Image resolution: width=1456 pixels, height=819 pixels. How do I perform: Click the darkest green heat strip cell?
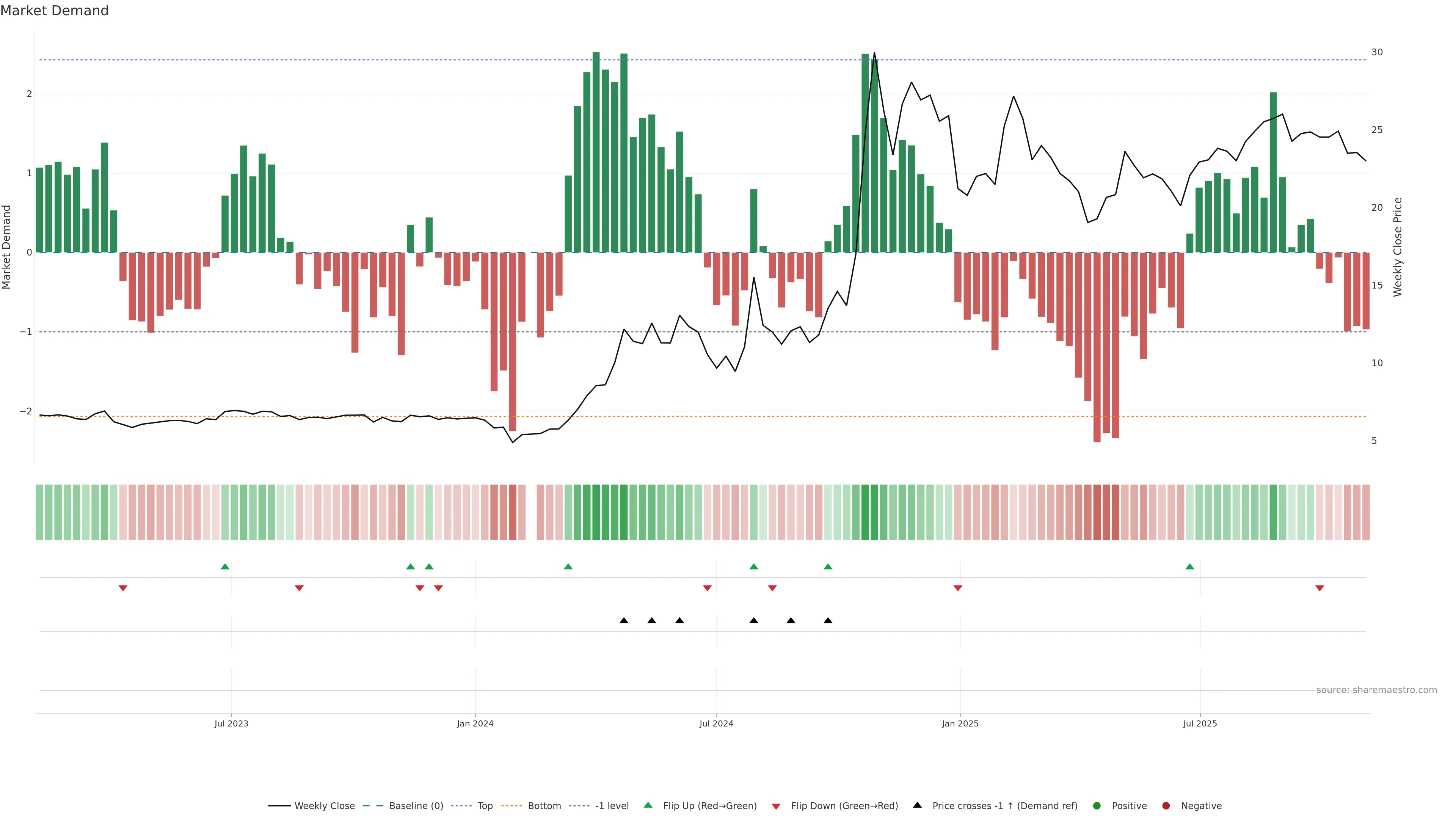[596, 512]
